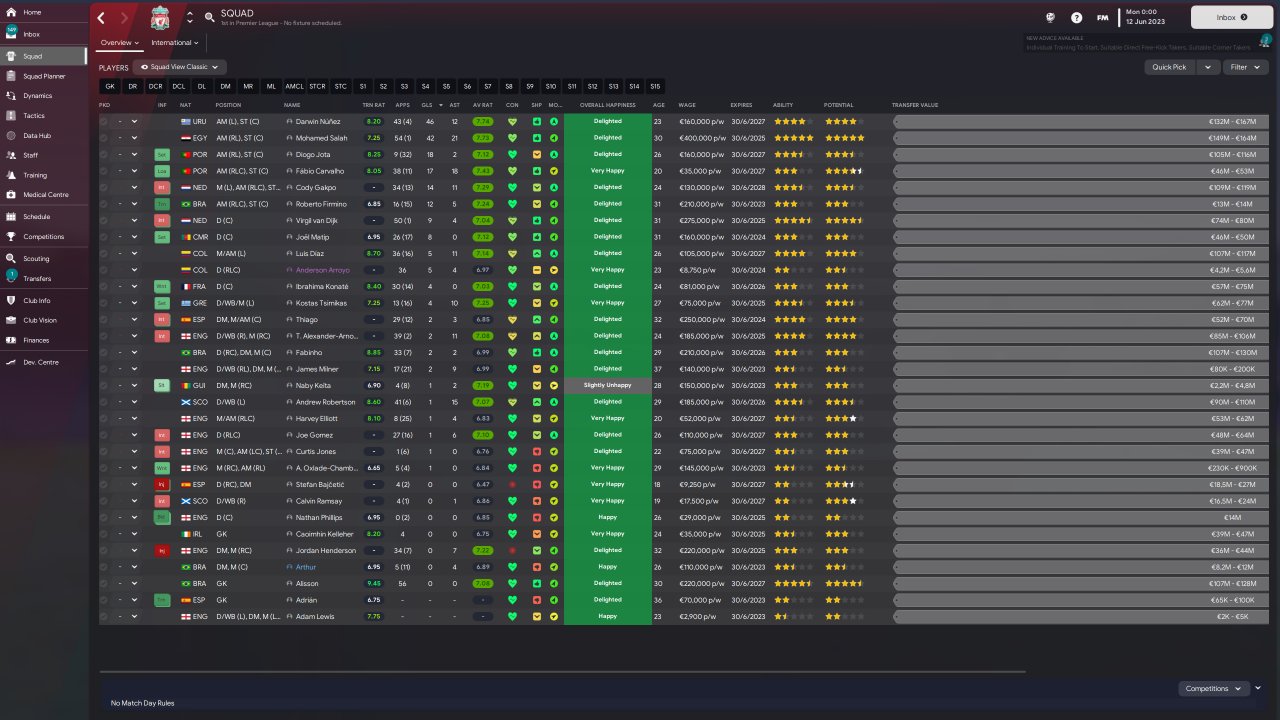The width and height of the screenshot is (1280, 720).
Task: Open the Filter dropdown
Action: (x=1245, y=67)
